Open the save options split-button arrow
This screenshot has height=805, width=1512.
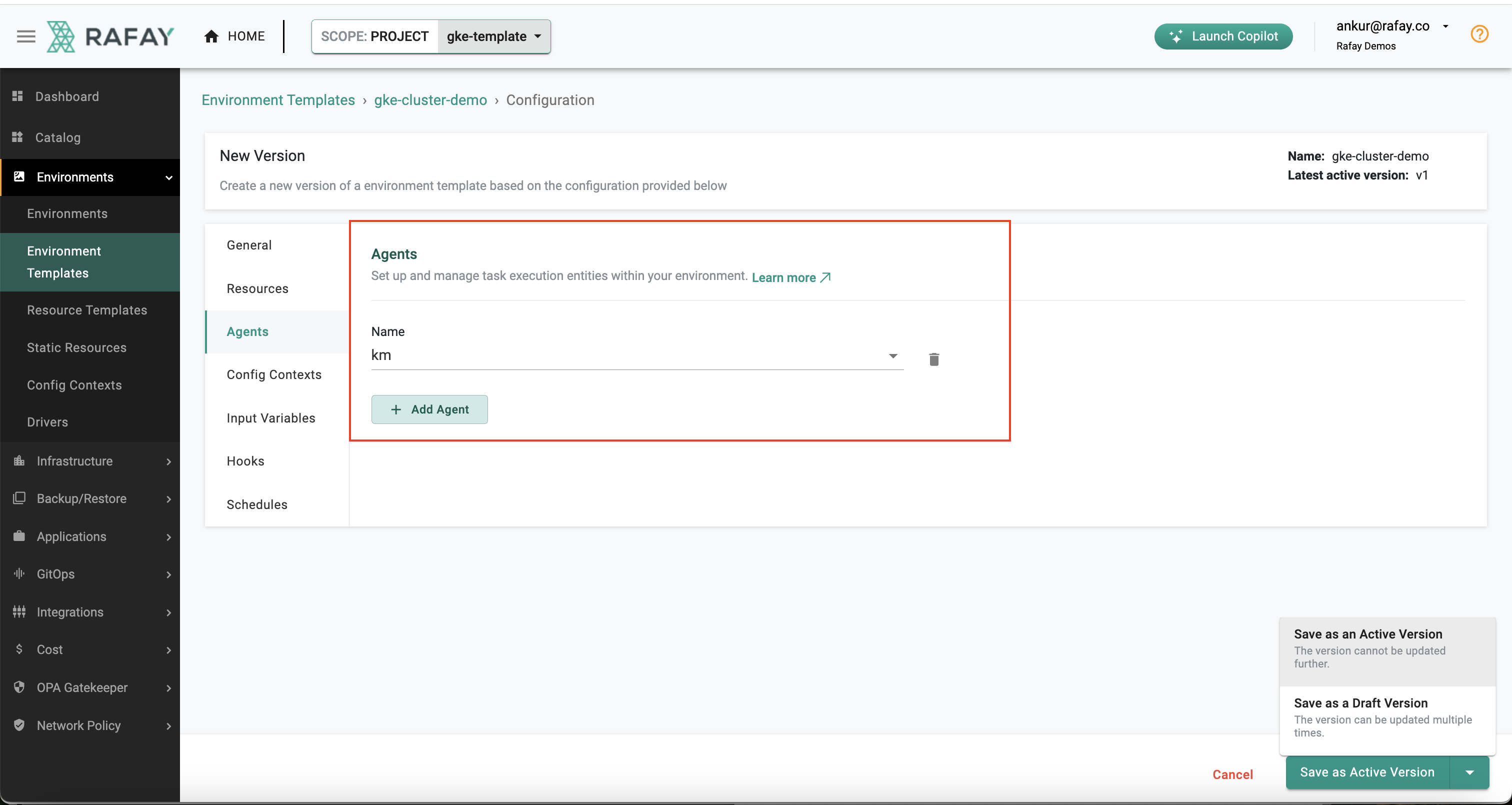pos(1469,772)
